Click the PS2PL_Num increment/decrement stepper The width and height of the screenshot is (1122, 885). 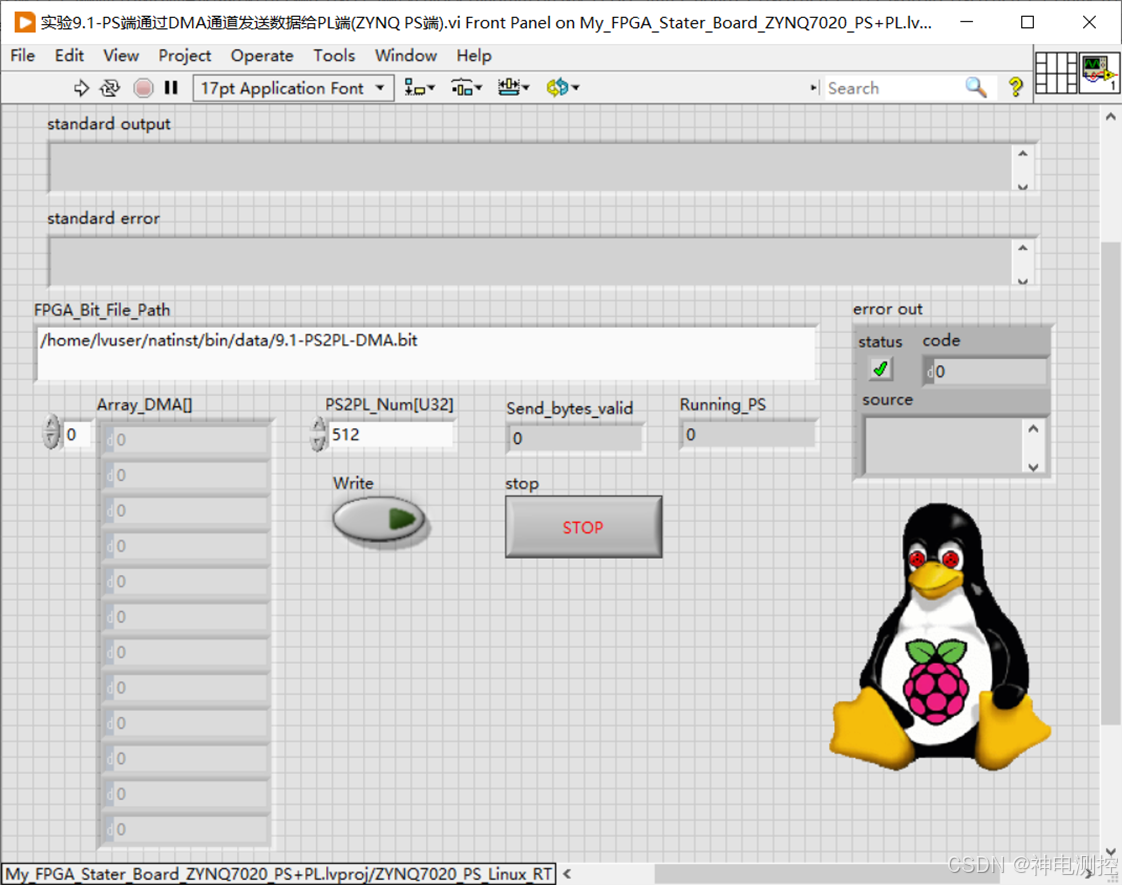point(318,434)
